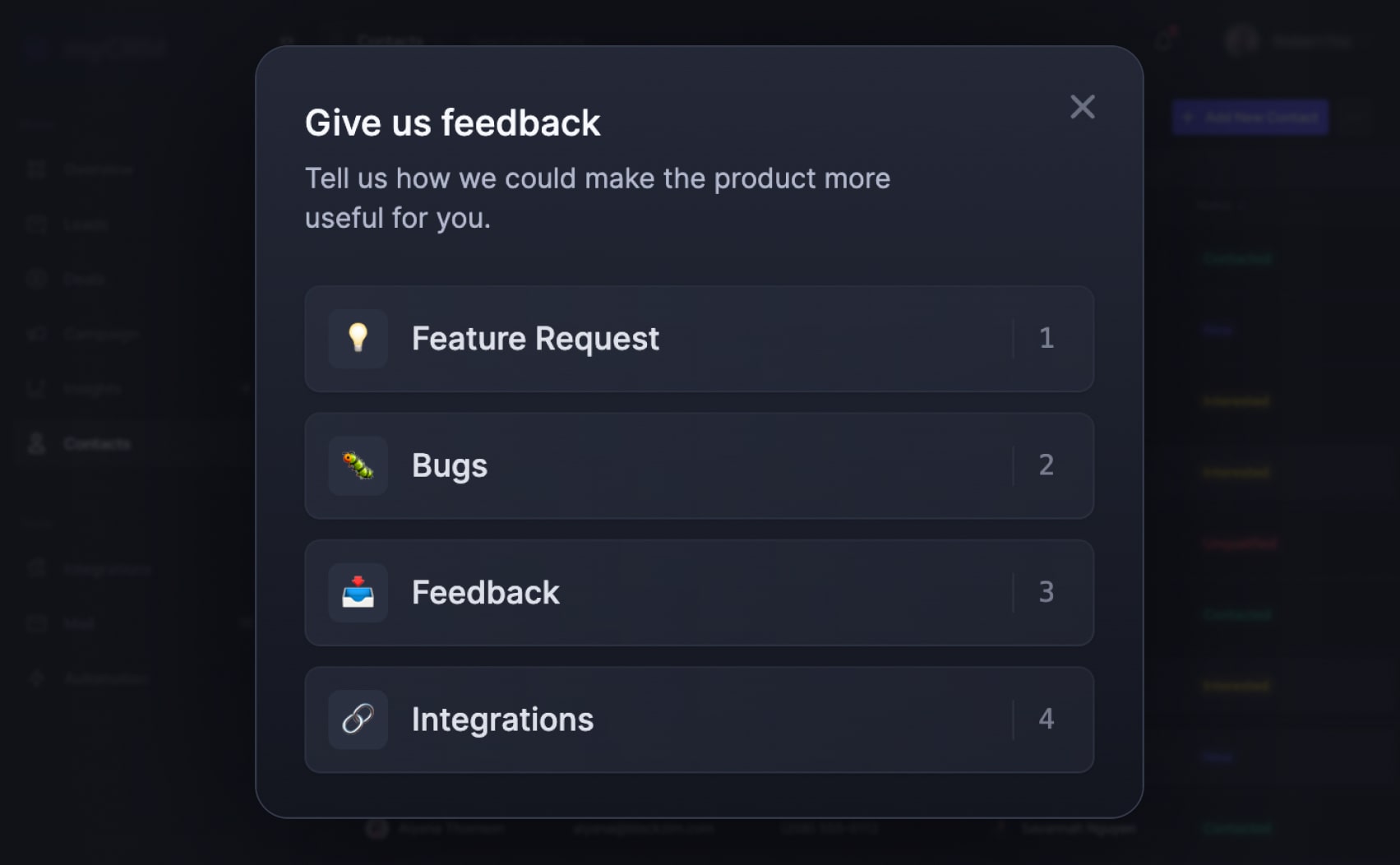Click shortcut number 1 badge

click(1047, 338)
